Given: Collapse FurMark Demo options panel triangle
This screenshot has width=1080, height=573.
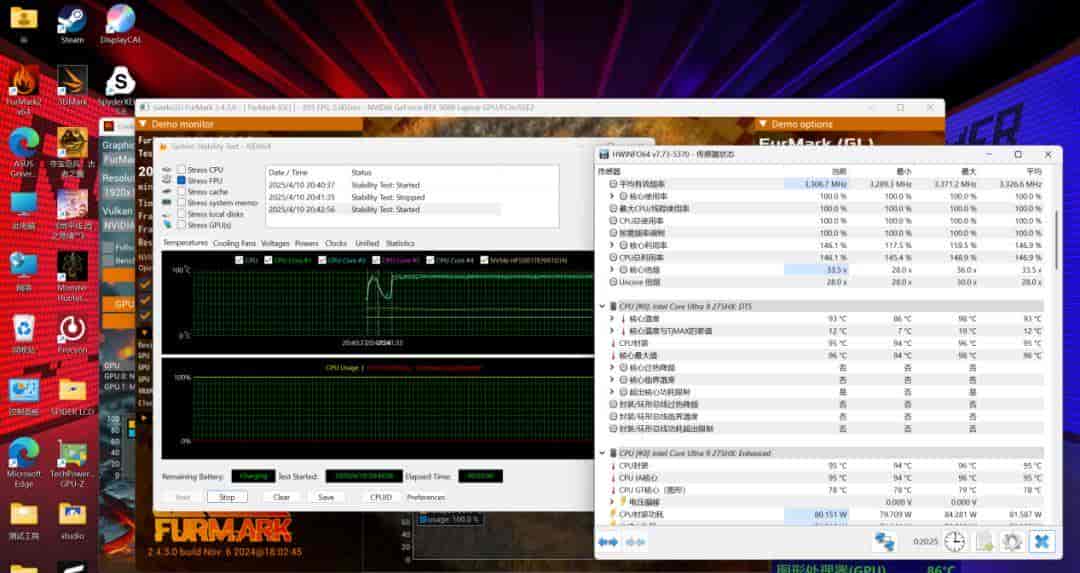Looking at the screenshot, I should [x=762, y=124].
